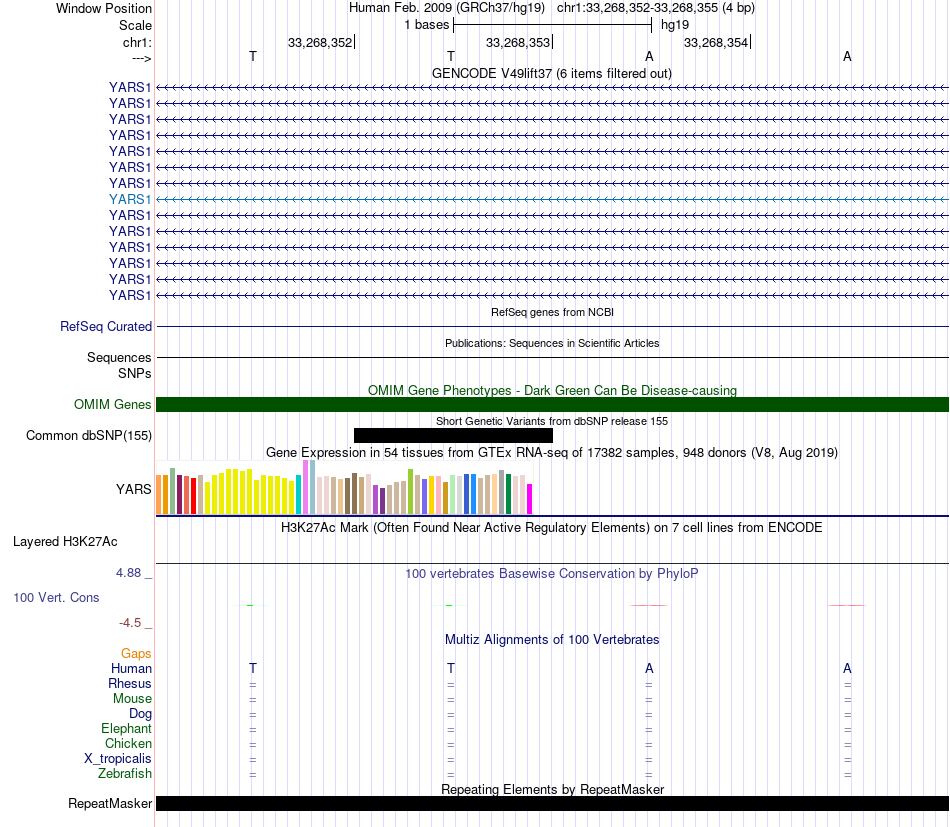The width and height of the screenshot is (950, 827).
Task: Click the 'Mouse' alignment species label
Action: (132, 699)
